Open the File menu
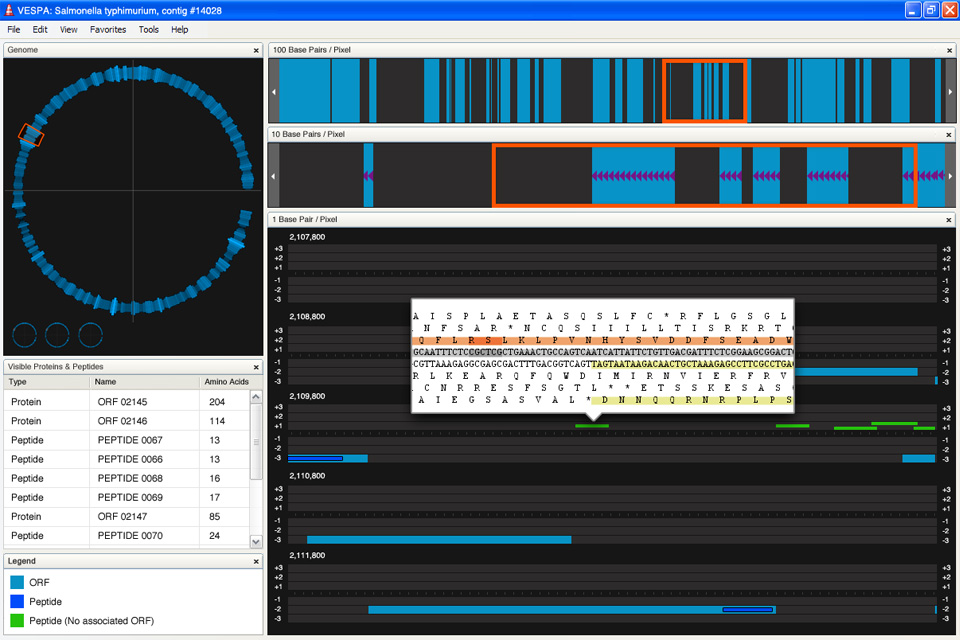 pyautogui.click(x=14, y=30)
